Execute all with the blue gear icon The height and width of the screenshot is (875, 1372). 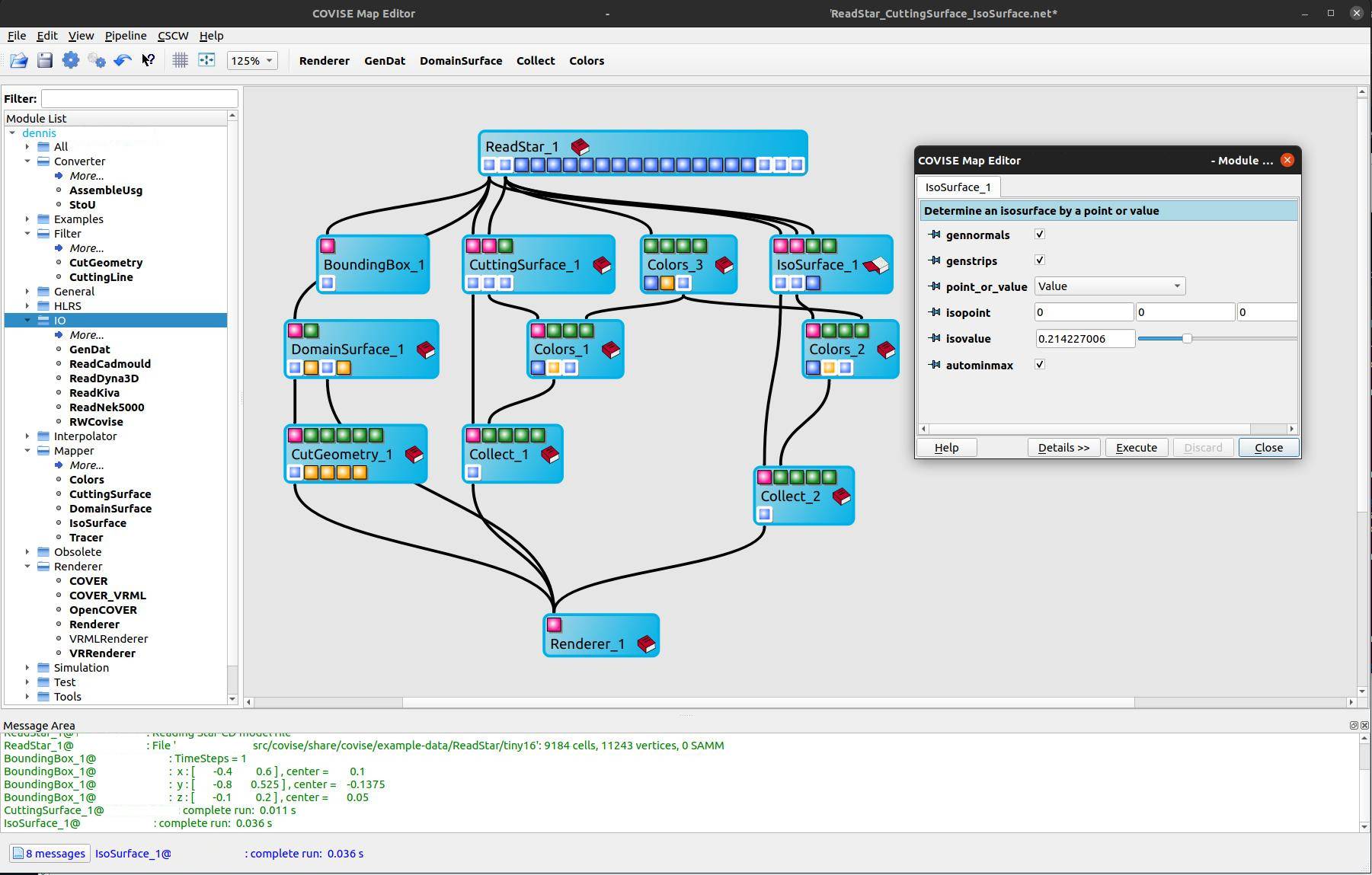tap(71, 60)
